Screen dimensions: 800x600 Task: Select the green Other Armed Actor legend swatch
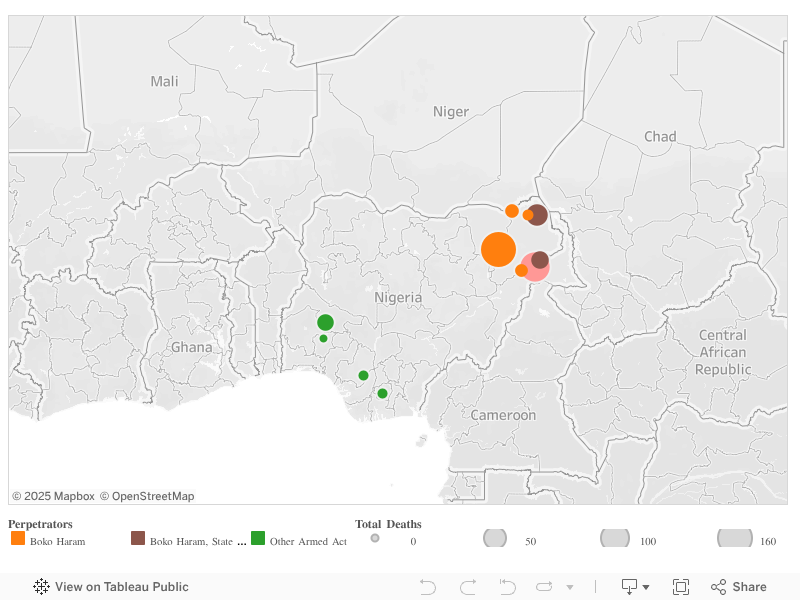click(x=258, y=538)
